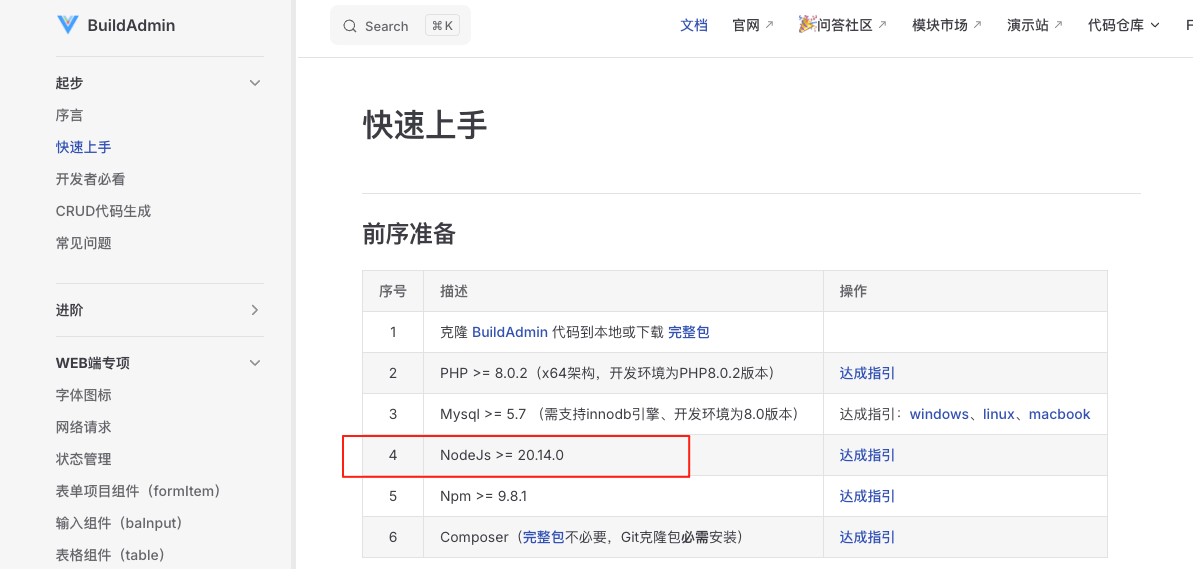Select 快速上手 in the sidebar

point(84,147)
